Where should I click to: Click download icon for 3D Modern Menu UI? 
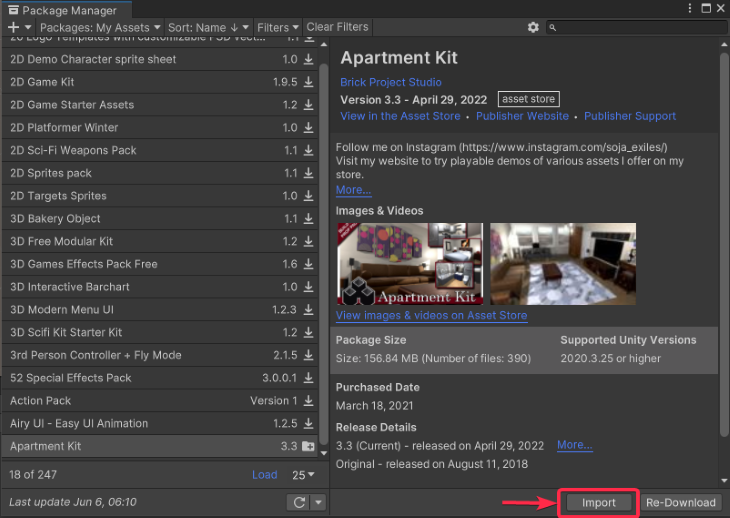308,309
